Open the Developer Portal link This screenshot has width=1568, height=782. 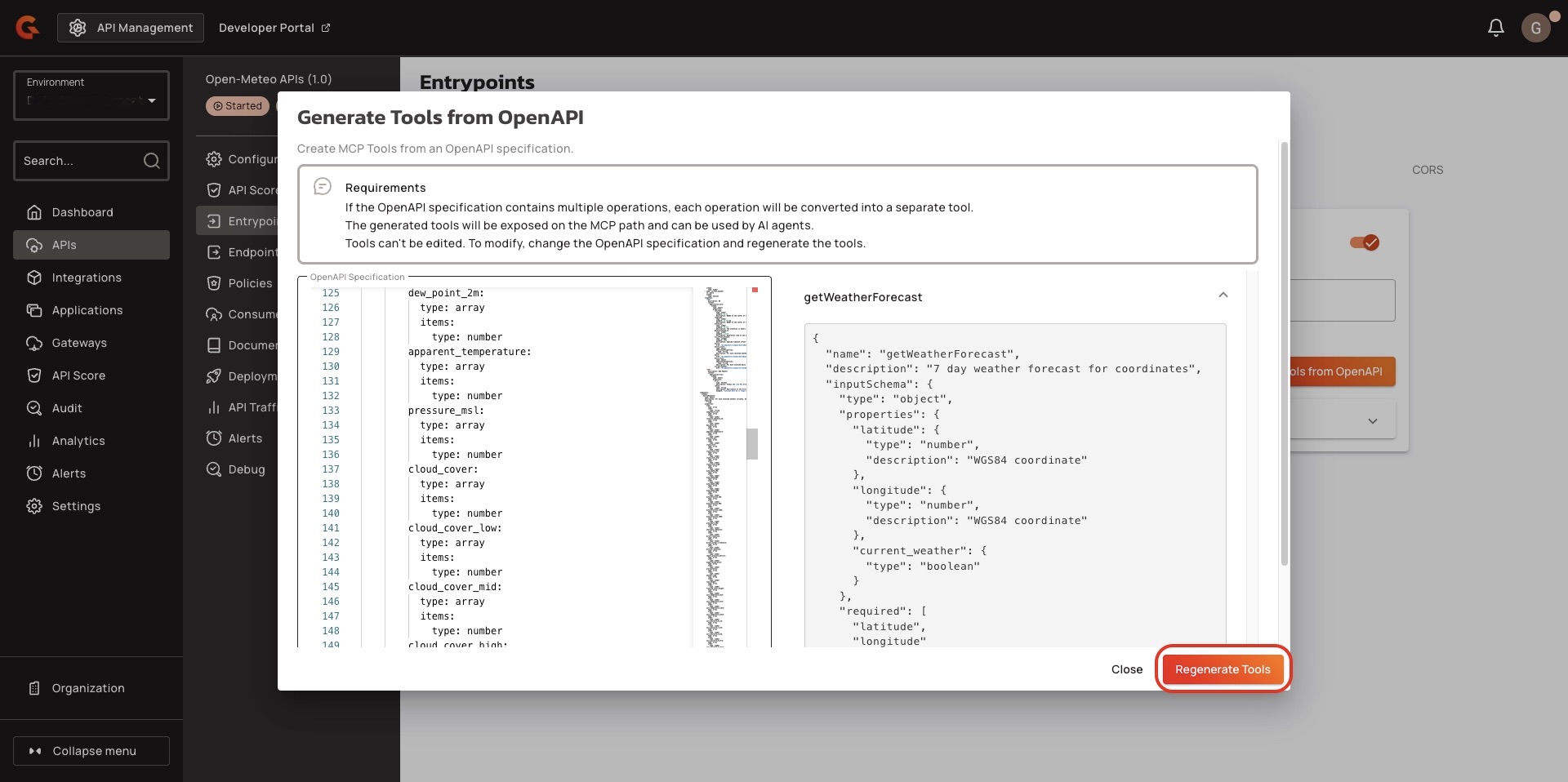tap(274, 28)
